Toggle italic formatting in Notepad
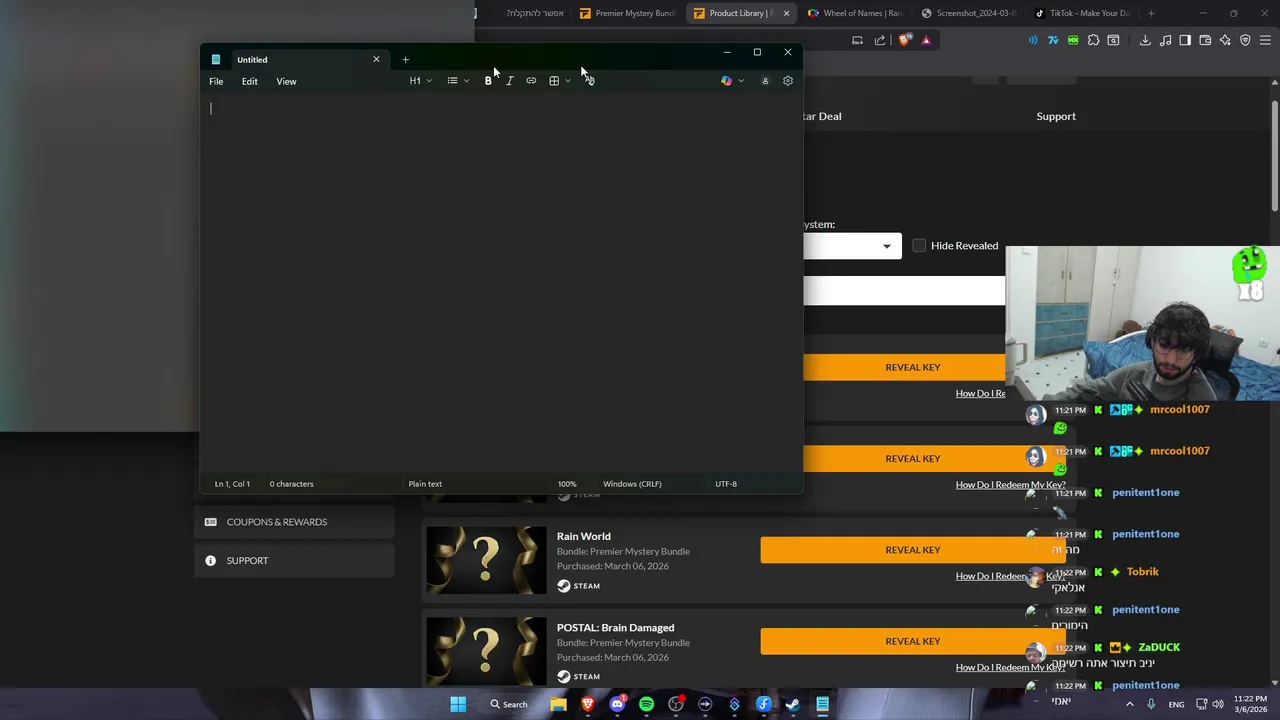The height and width of the screenshot is (720, 1280). 510,81
